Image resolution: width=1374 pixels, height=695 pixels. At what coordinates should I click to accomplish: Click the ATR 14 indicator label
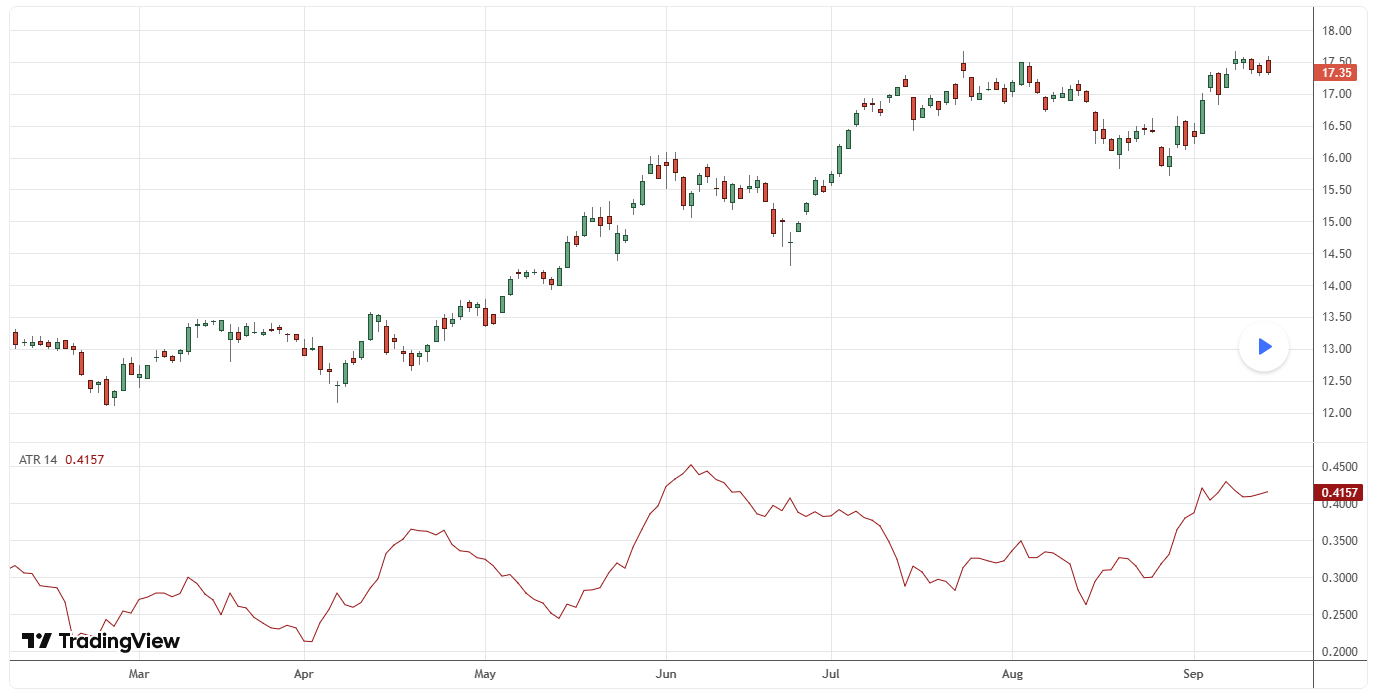point(38,460)
